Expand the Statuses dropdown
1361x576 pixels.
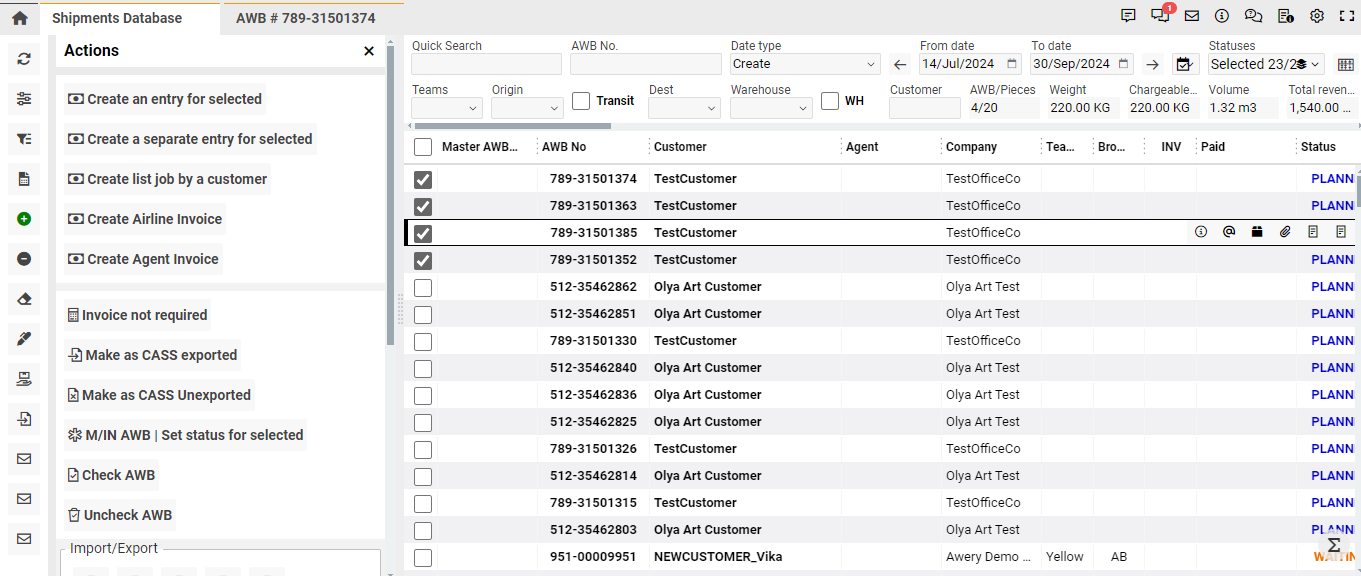[x=1265, y=64]
